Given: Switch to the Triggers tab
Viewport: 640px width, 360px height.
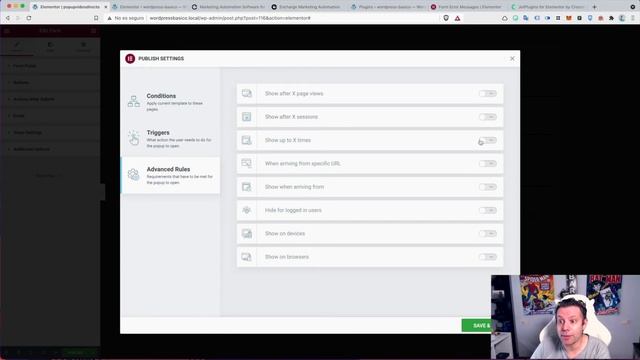Looking at the screenshot, I should (171, 139).
